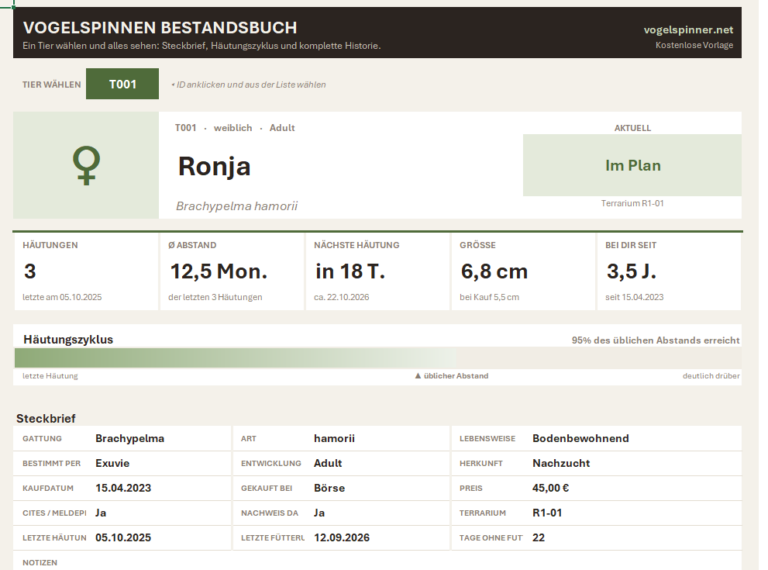This screenshot has height=570, width=768.
Task: Click the text ca. 22.10.2026
Action: (341, 297)
